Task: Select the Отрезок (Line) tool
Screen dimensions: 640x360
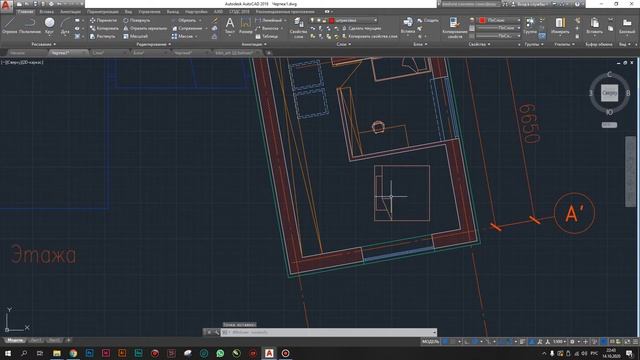Action: 9,25
